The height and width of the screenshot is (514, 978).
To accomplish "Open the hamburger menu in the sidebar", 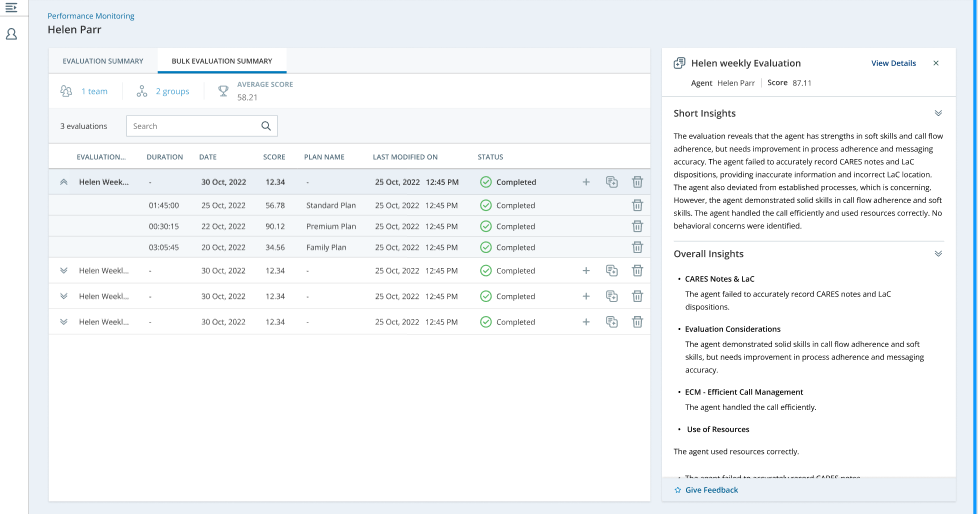I will pos(11,8).
